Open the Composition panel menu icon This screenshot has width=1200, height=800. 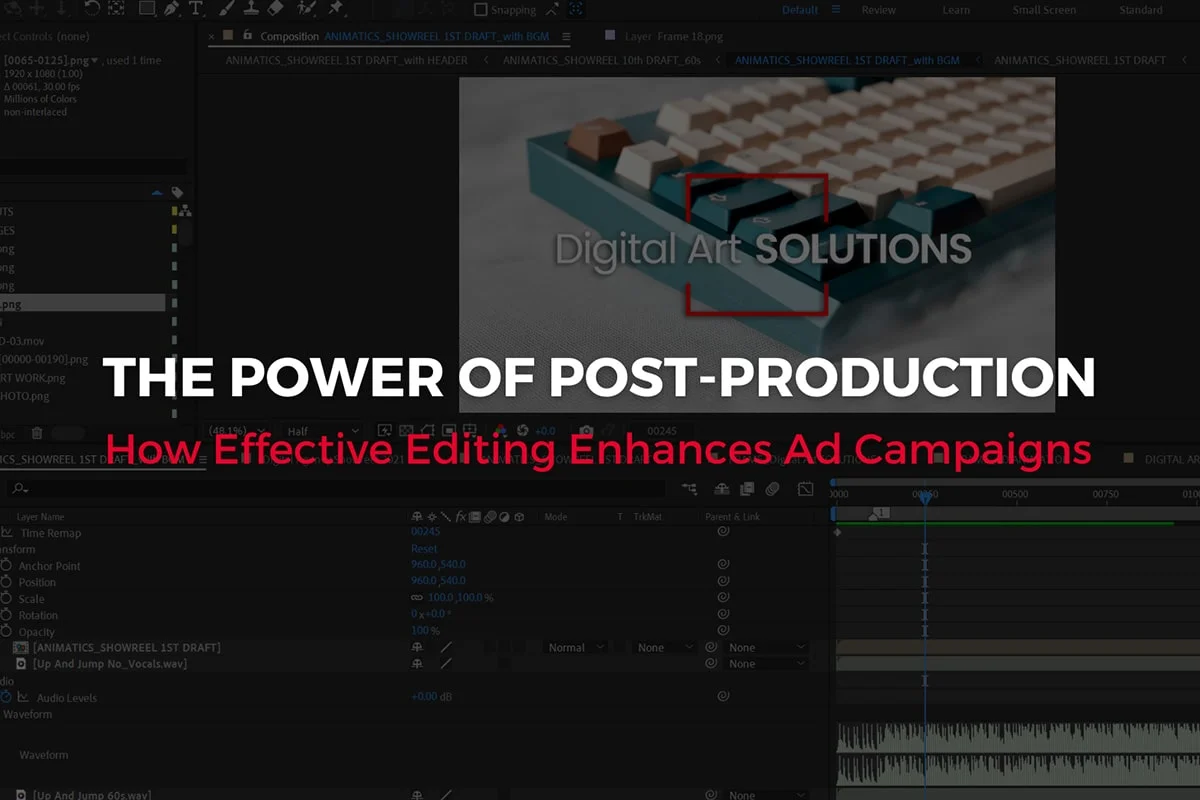pyautogui.click(x=566, y=36)
